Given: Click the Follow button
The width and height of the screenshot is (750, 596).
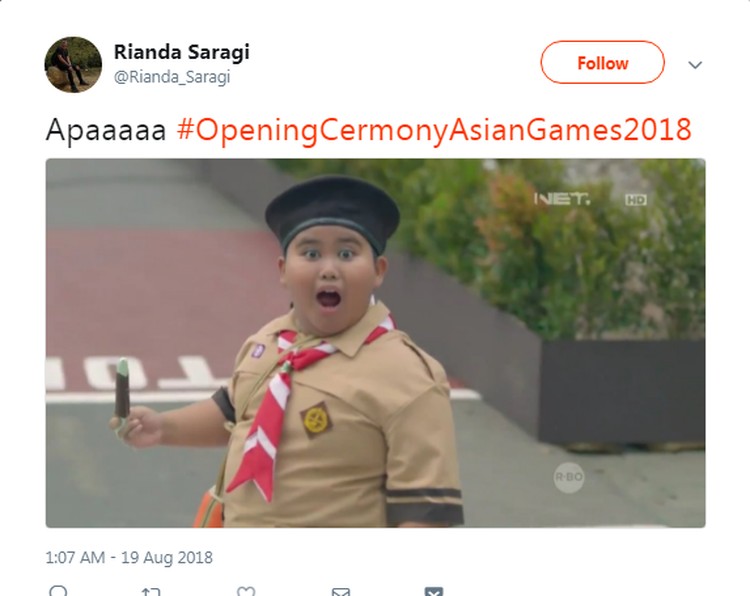Looking at the screenshot, I should 602,62.
